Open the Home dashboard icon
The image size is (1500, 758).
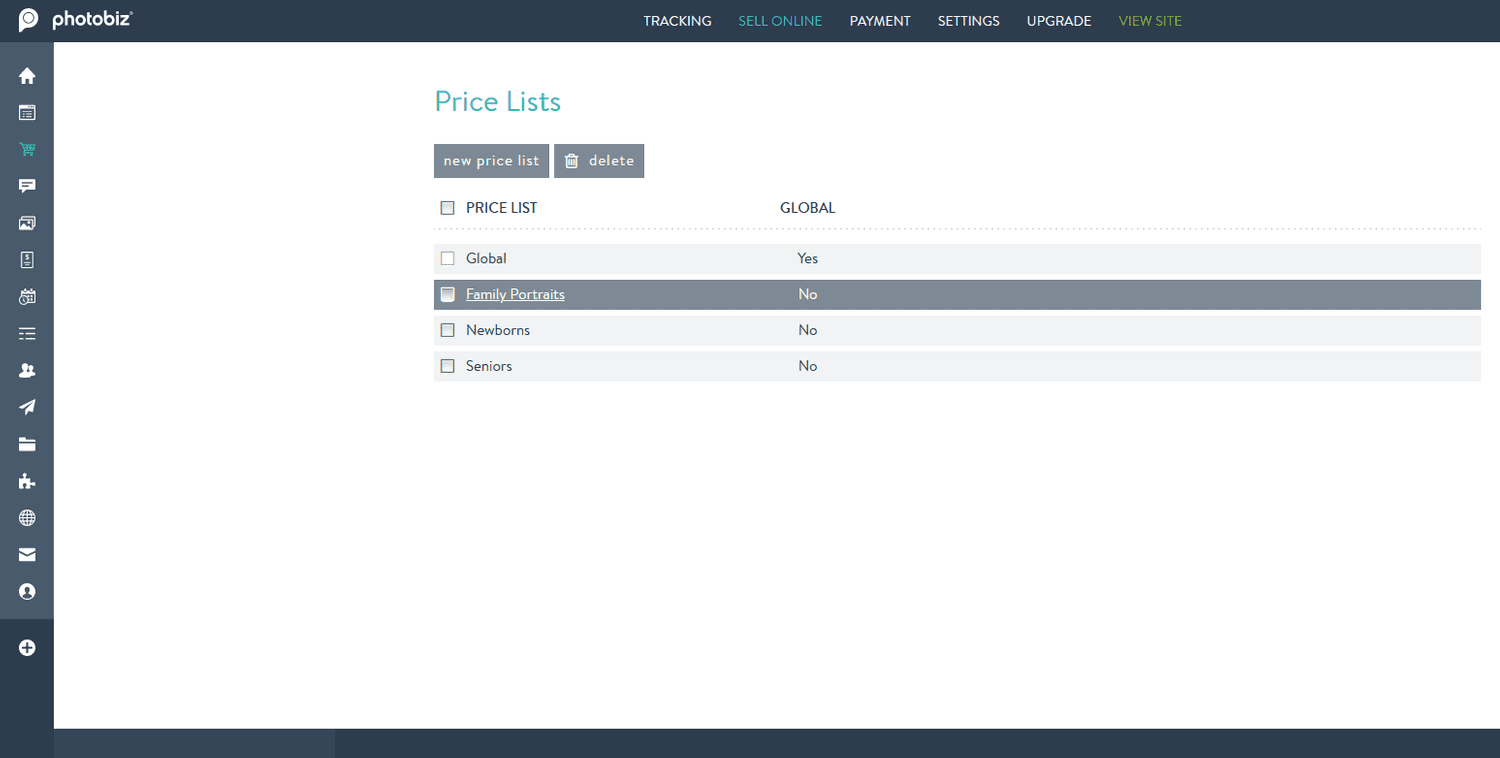click(27, 75)
